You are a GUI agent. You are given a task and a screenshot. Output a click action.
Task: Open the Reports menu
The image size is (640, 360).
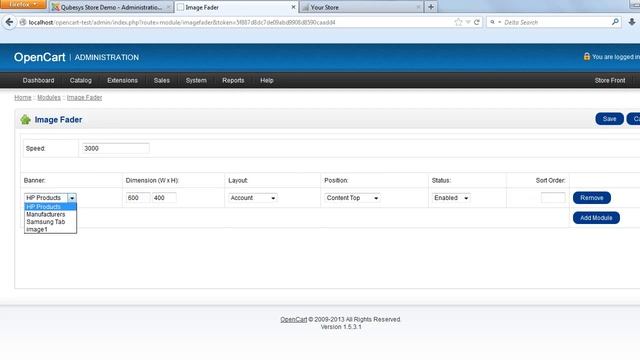click(233, 80)
